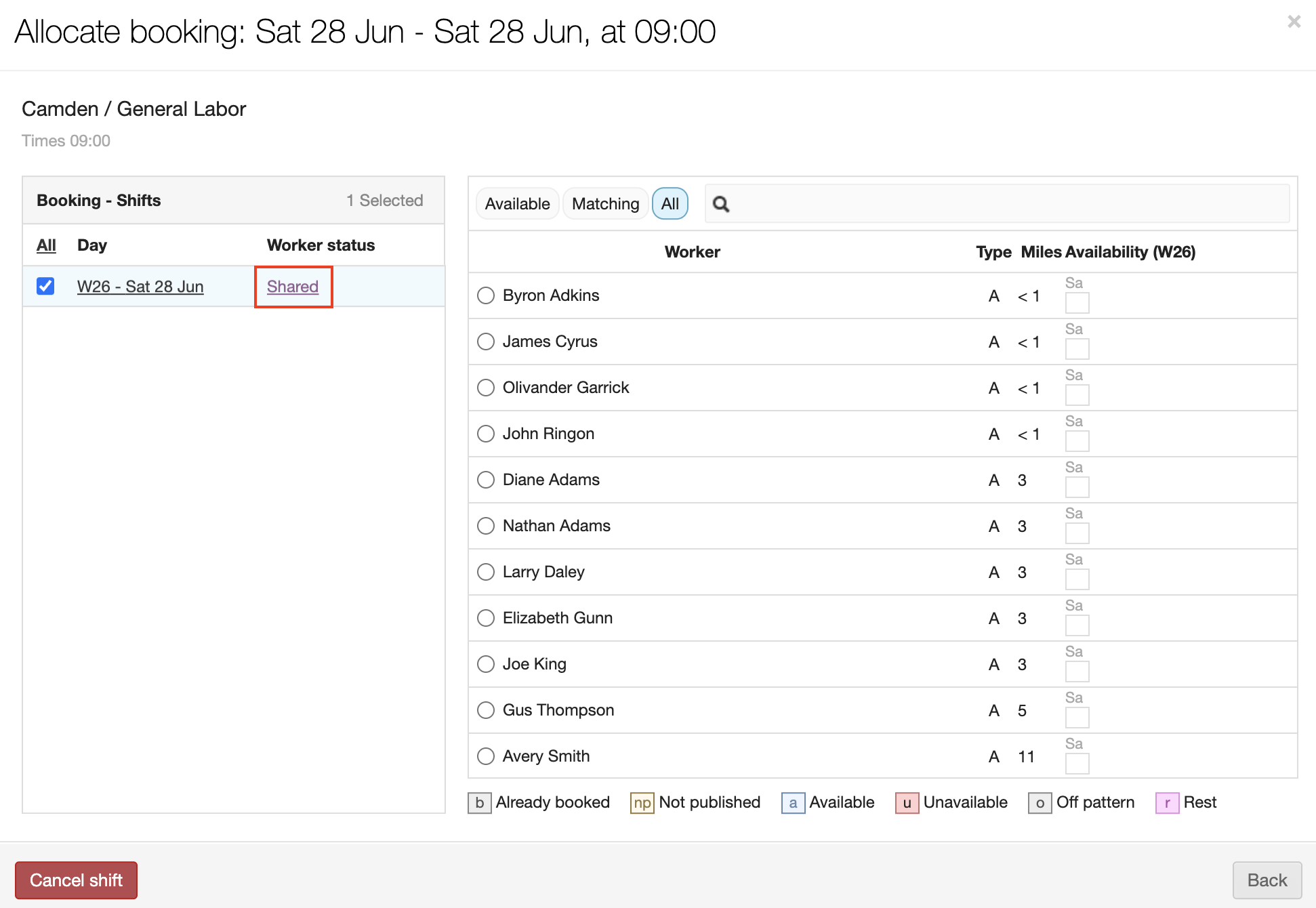Close the Allocate booking dialog
This screenshot has width=1316, height=908.
(x=1294, y=22)
